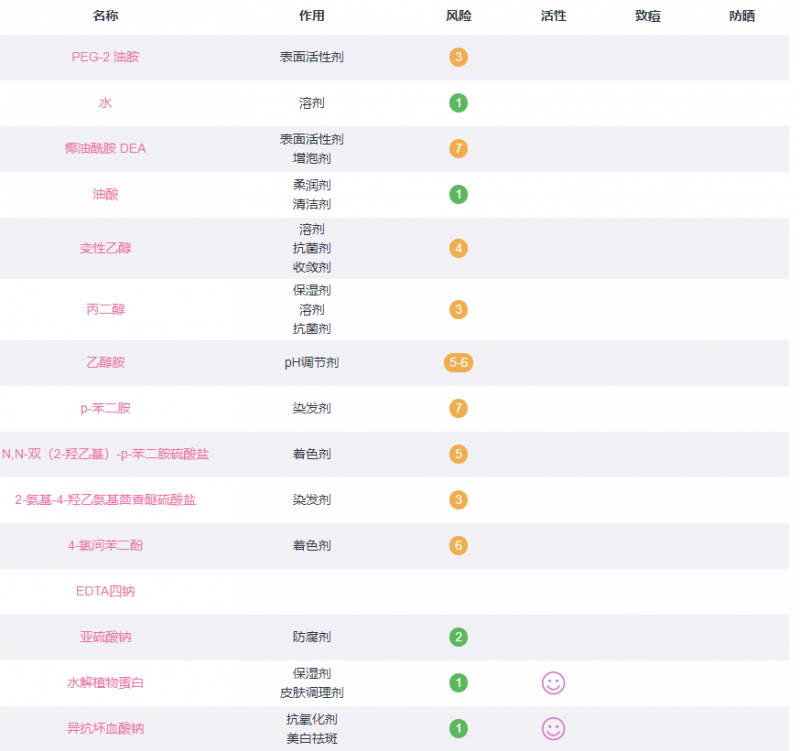The width and height of the screenshot is (800, 751).
Task: Open the 油酸 ingredient link
Action: click(x=105, y=194)
